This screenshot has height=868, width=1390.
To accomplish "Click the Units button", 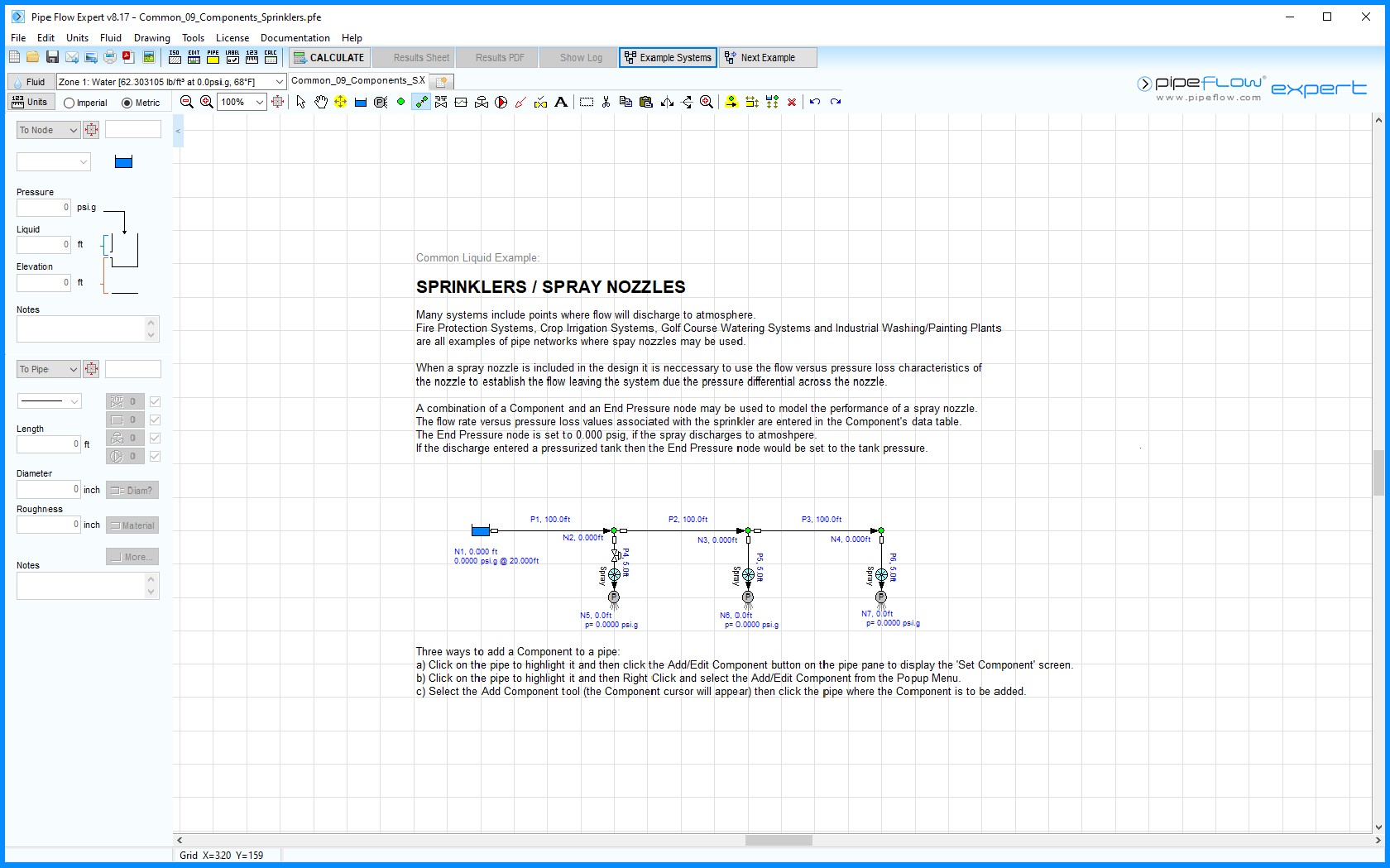I will 31,102.
